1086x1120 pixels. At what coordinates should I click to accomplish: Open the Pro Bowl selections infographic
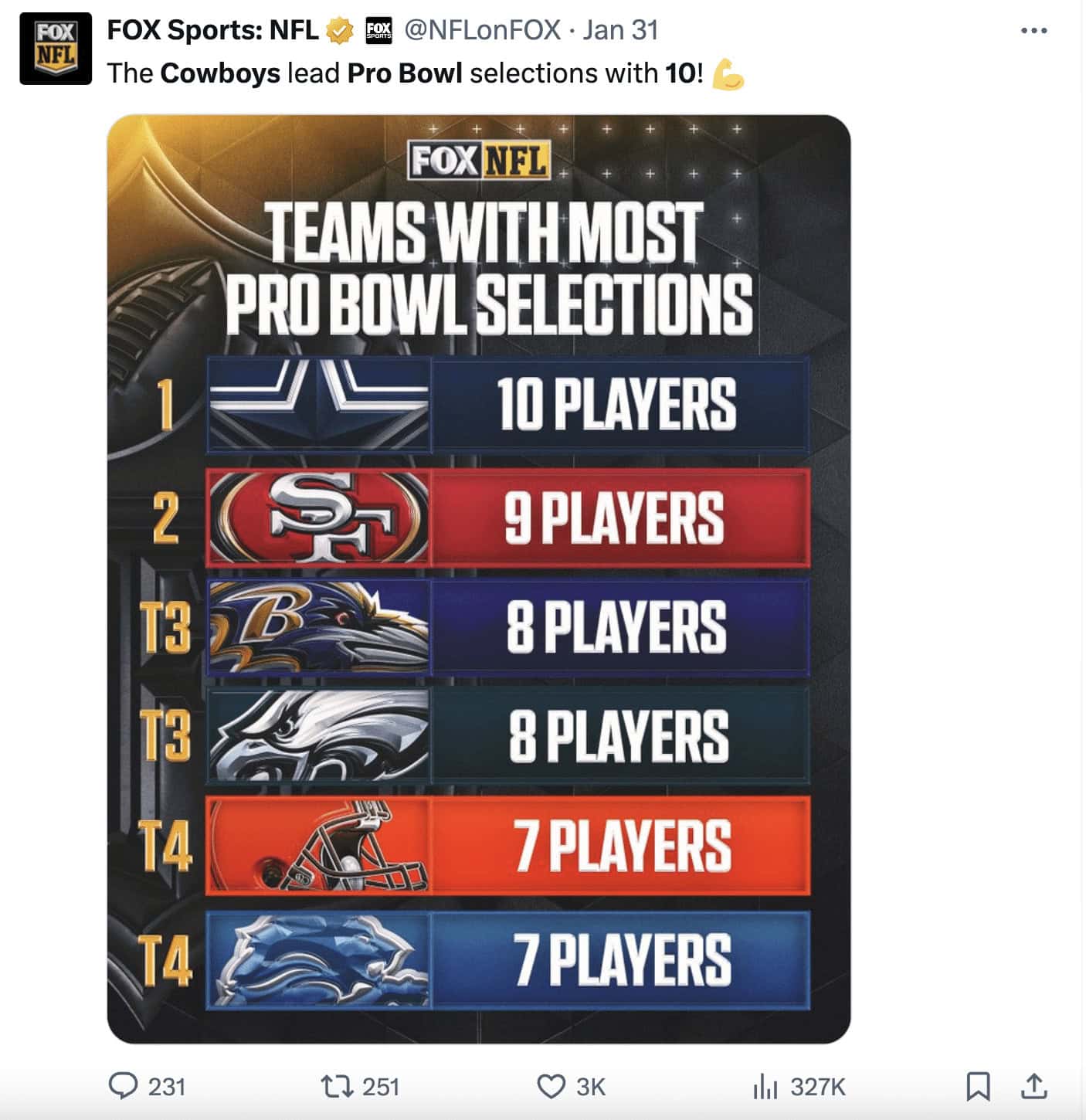(479, 579)
